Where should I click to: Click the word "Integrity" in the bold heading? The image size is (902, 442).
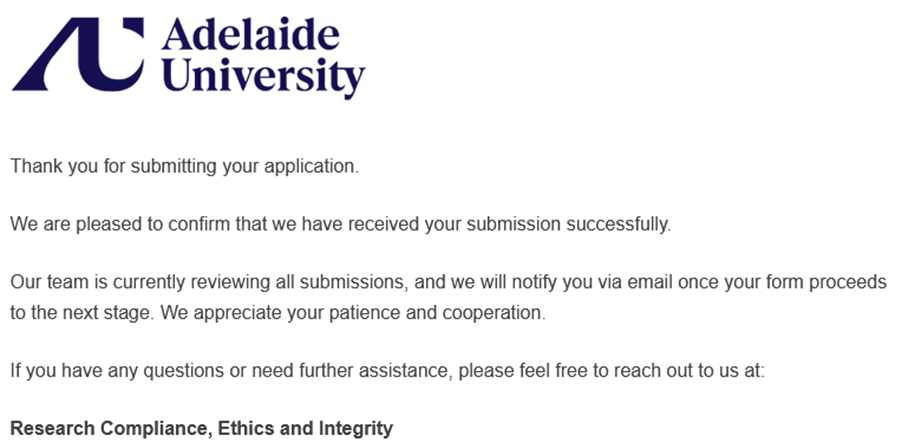[x=351, y=429]
